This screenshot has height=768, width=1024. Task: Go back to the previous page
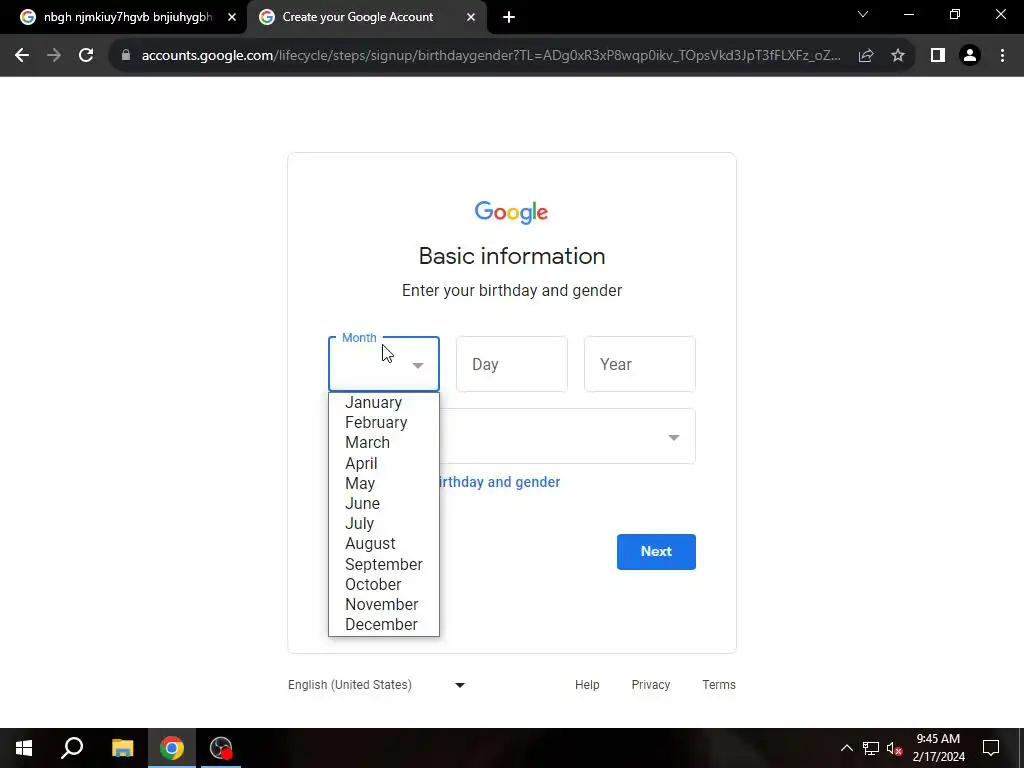pos(22,56)
